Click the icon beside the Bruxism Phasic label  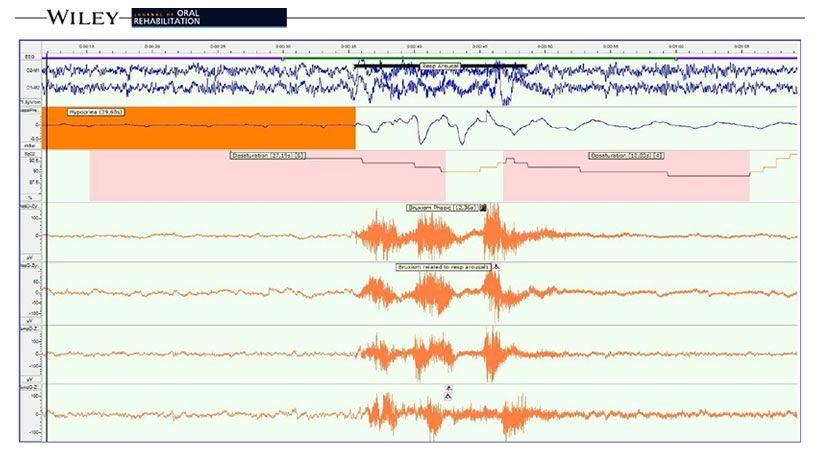pos(484,208)
